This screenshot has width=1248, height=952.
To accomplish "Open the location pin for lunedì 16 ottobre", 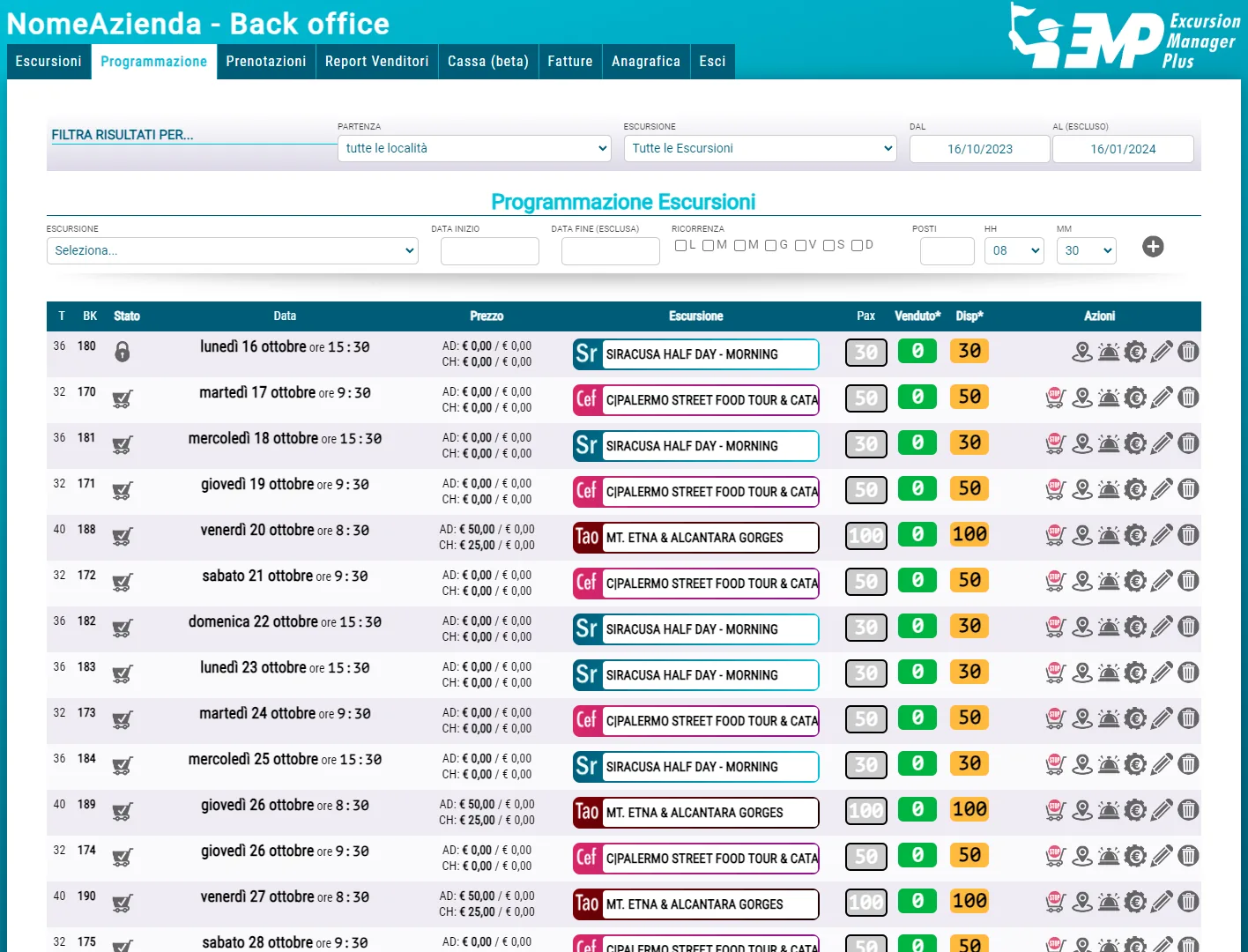I will pyautogui.click(x=1082, y=352).
